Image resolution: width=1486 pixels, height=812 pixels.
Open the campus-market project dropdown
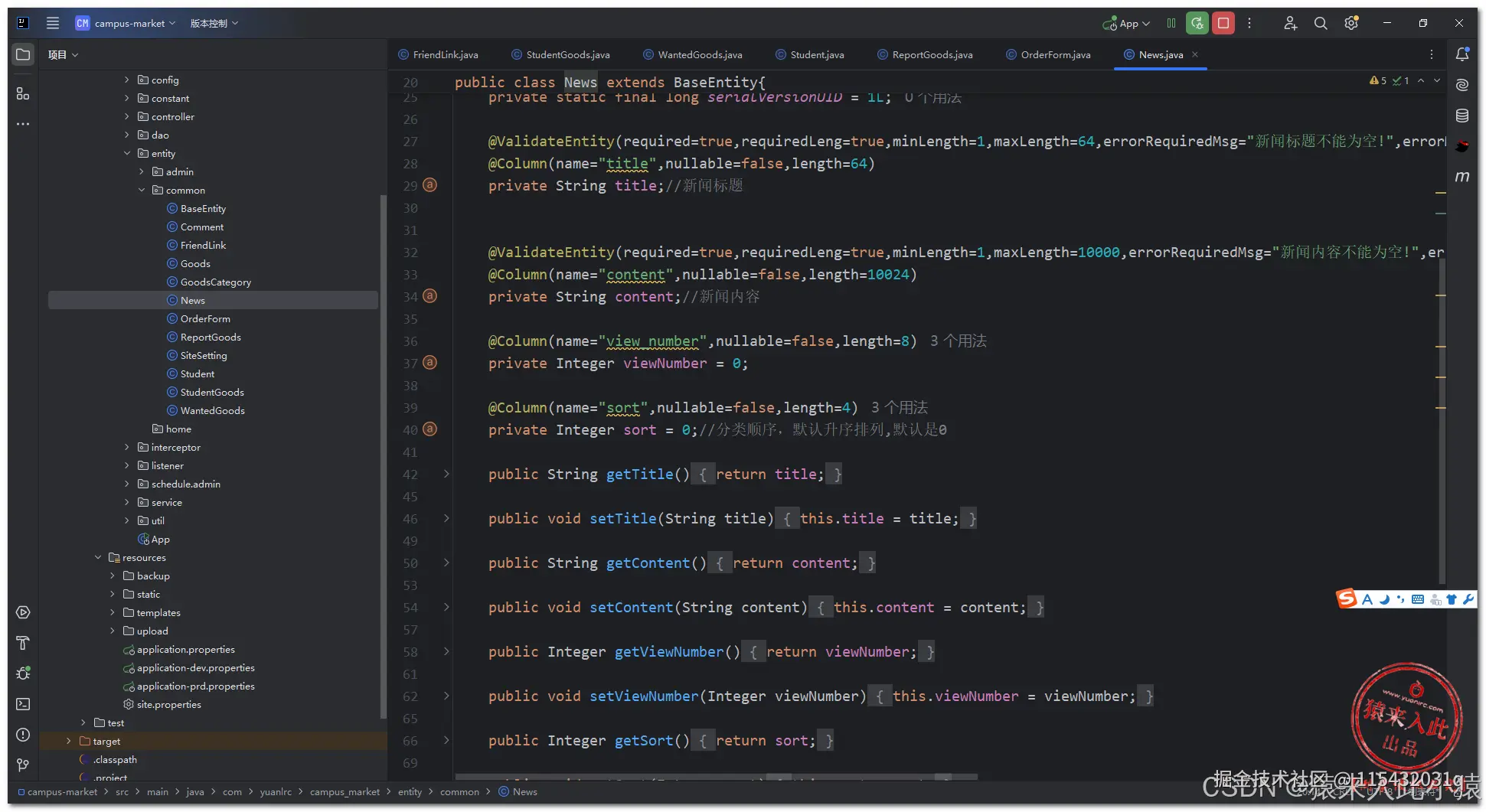point(126,23)
